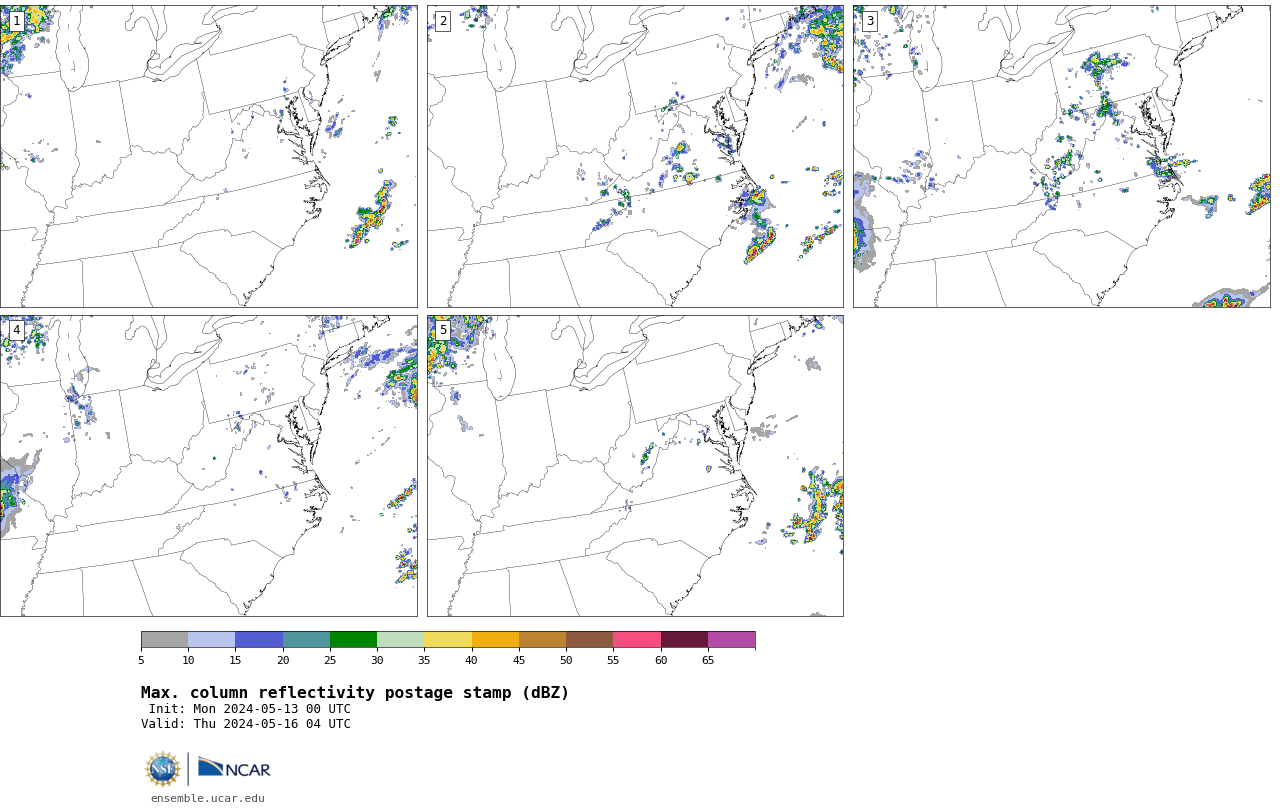1280x809 pixels.
Task: Click the ensemble.ucar.edu text
Action: click(x=208, y=798)
